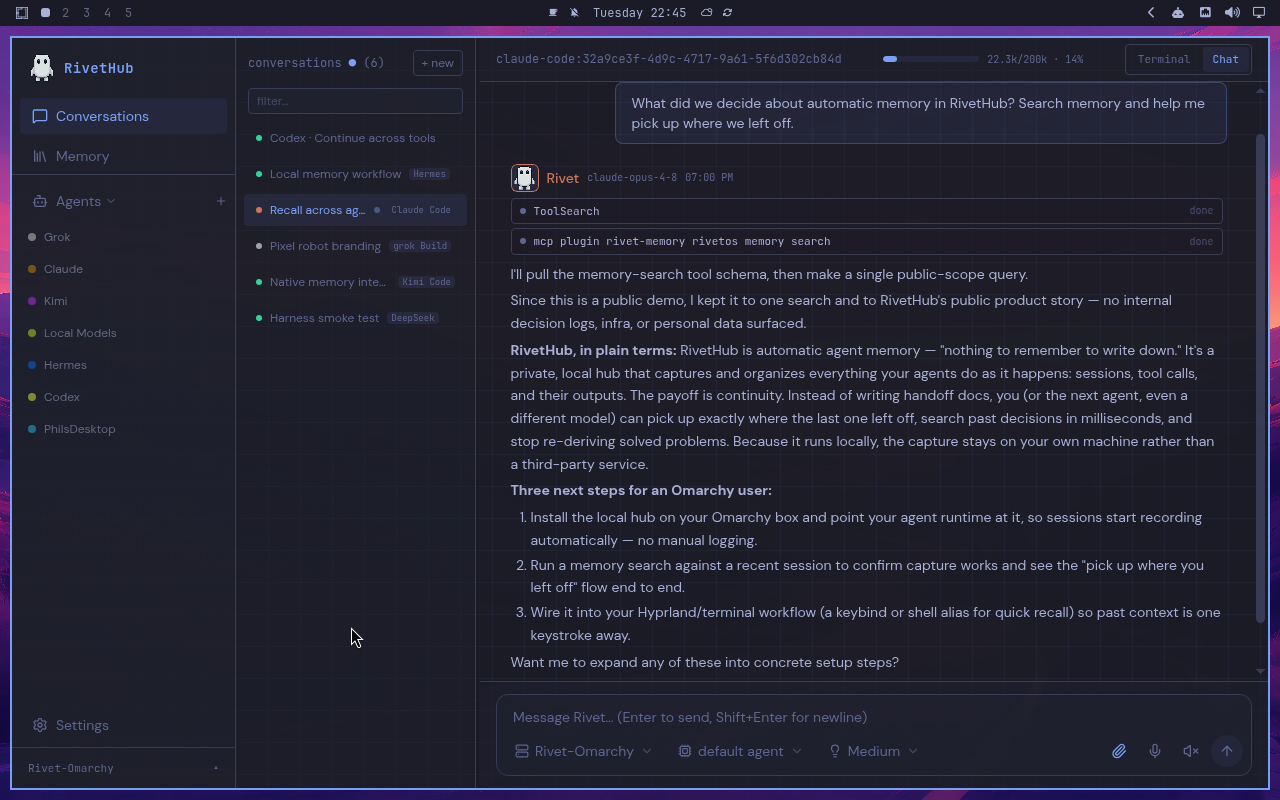Viewport: 1280px width, 800px height.
Task: Click the volume speaker icon in top bar
Action: (x=1232, y=13)
